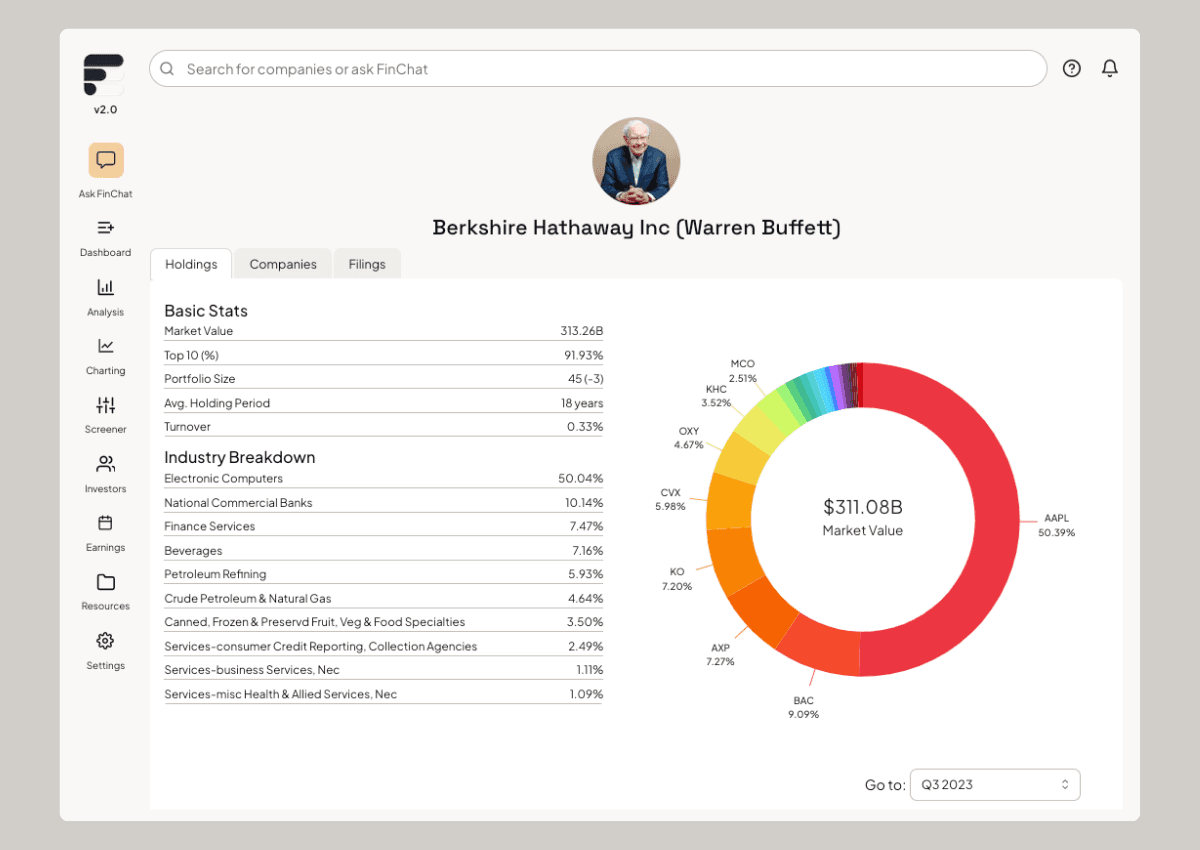1200x850 pixels.
Task: Click the Industry Breakdown heading
Action: coord(240,457)
